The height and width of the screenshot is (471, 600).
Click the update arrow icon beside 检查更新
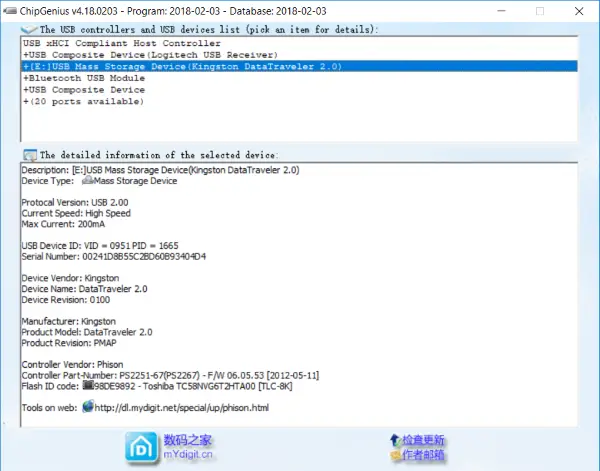coord(395,440)
